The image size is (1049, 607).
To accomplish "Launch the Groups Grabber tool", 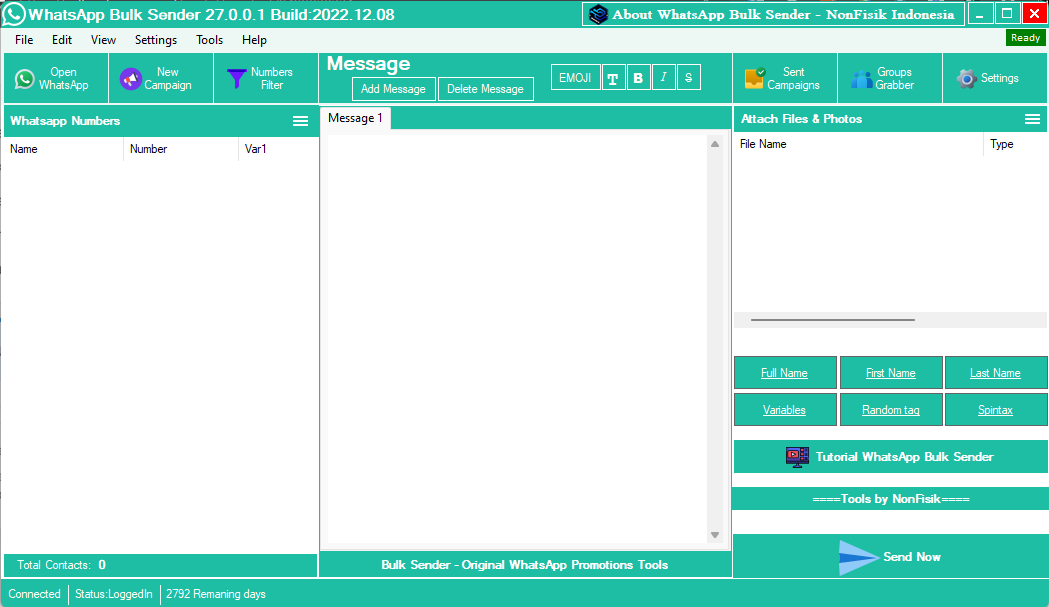I will [861, 79].
